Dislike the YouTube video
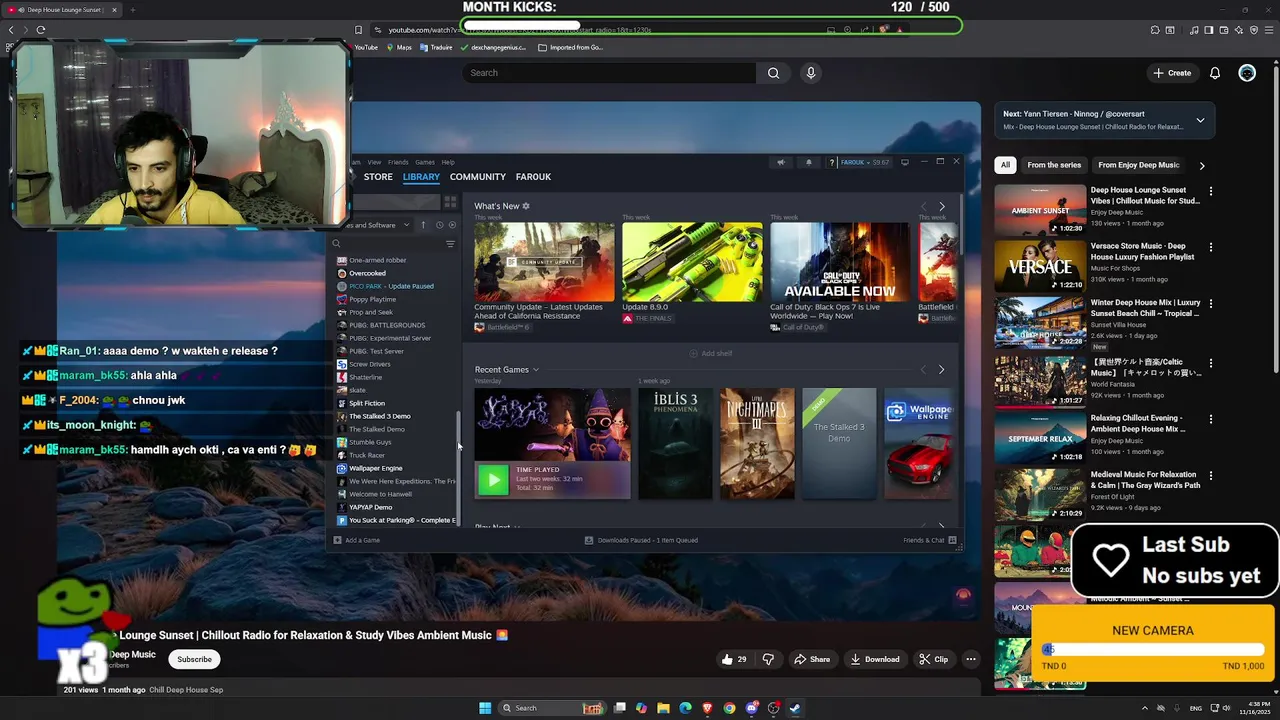Screen dimensions: 1280x720 point(768,659)
